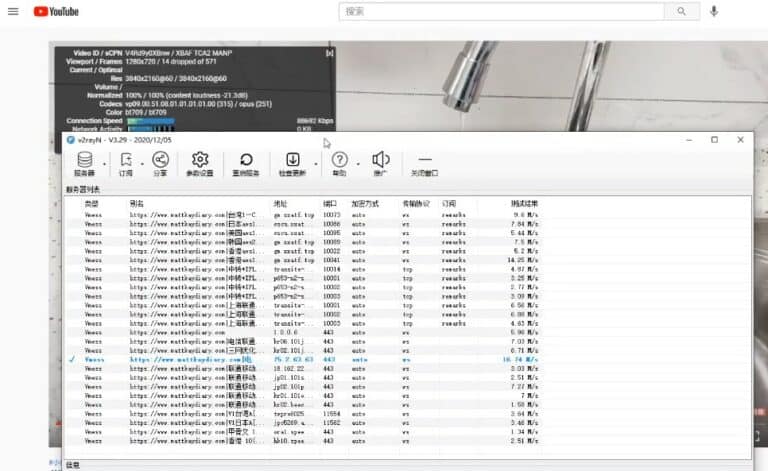Open the 帮助 (Help) question mark icon
This screenshot has width=768, height=471.
tap(340, 163)
